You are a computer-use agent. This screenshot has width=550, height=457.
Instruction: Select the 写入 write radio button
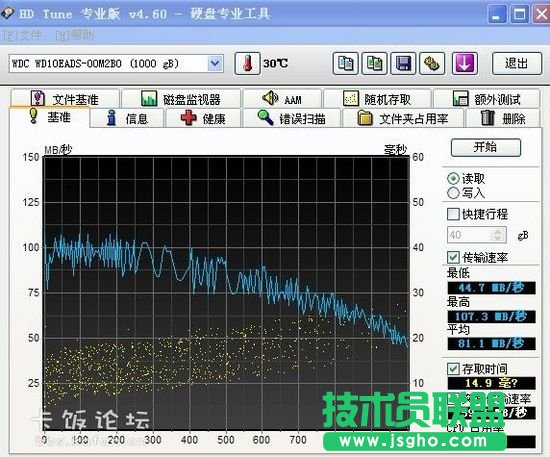coord(453,193)
